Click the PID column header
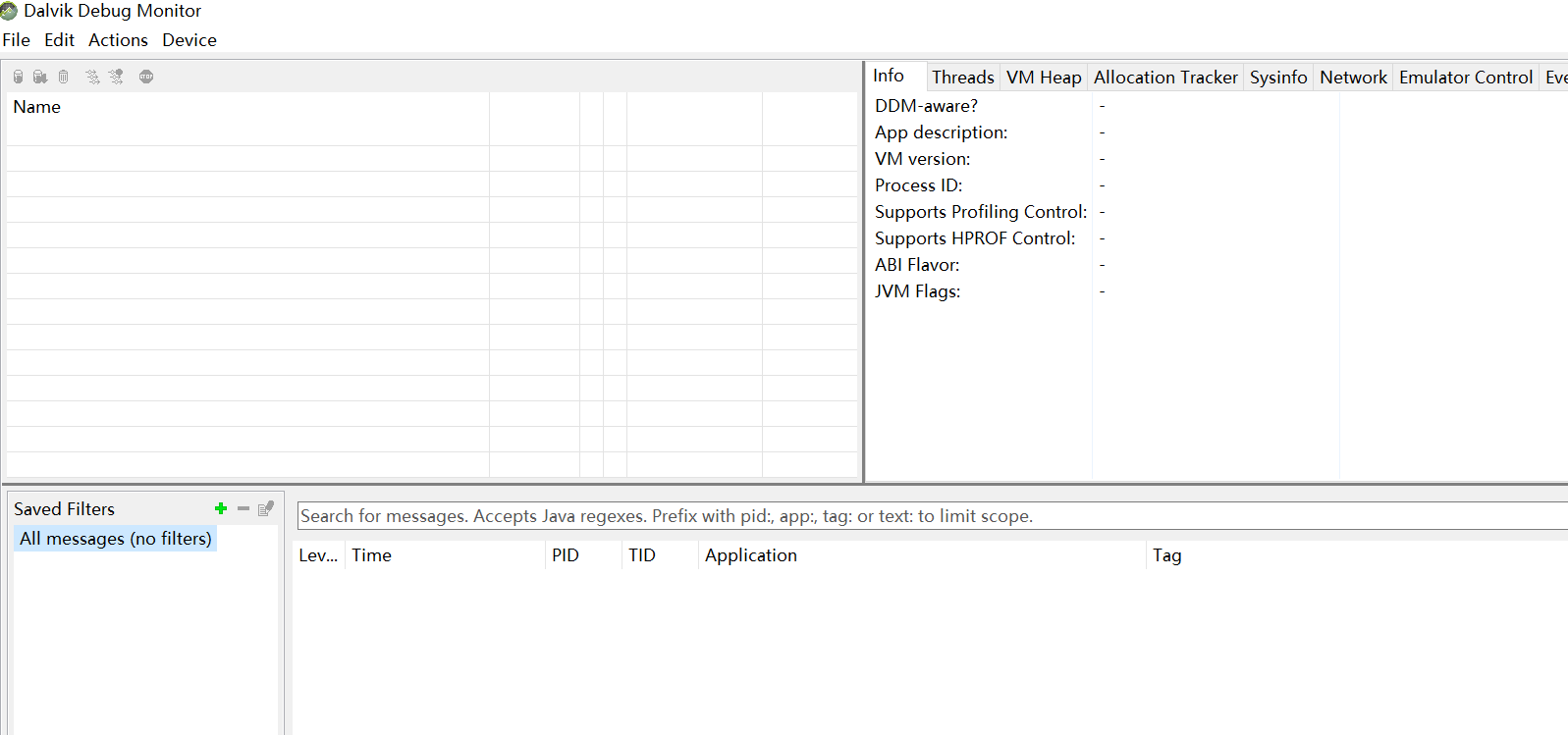Image resolution: width=1568 pixels, height=735 pixels. 583,555
